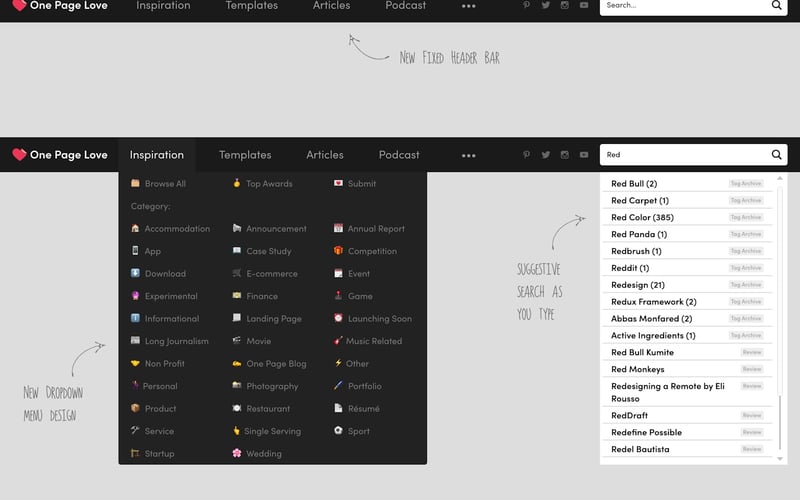Select the 'Redesign (21)' suggestion
Image resolution: width=800 pixels, height=500 pixels.
pos(687,284)
